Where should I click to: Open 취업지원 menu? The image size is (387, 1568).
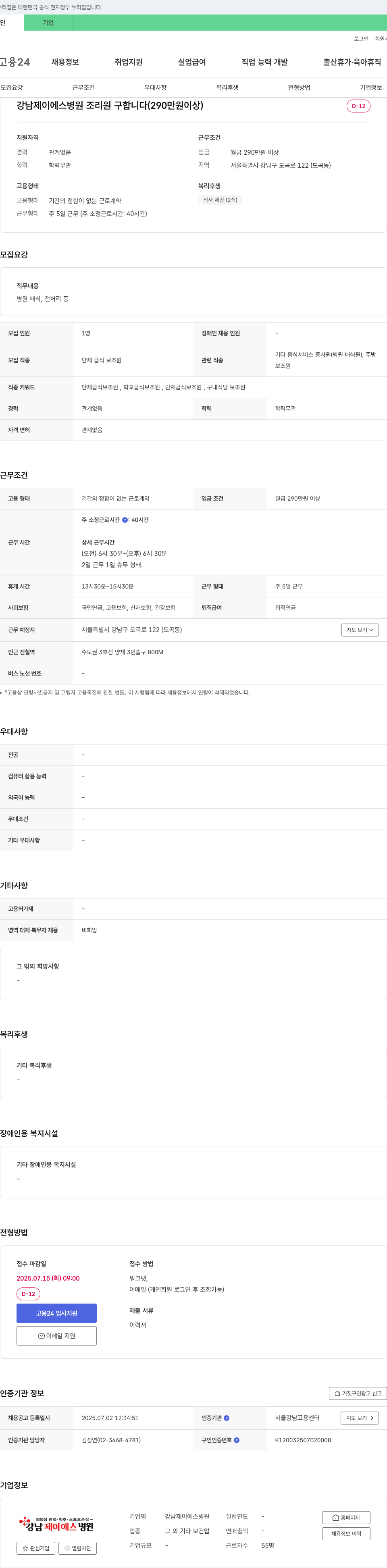128,62
